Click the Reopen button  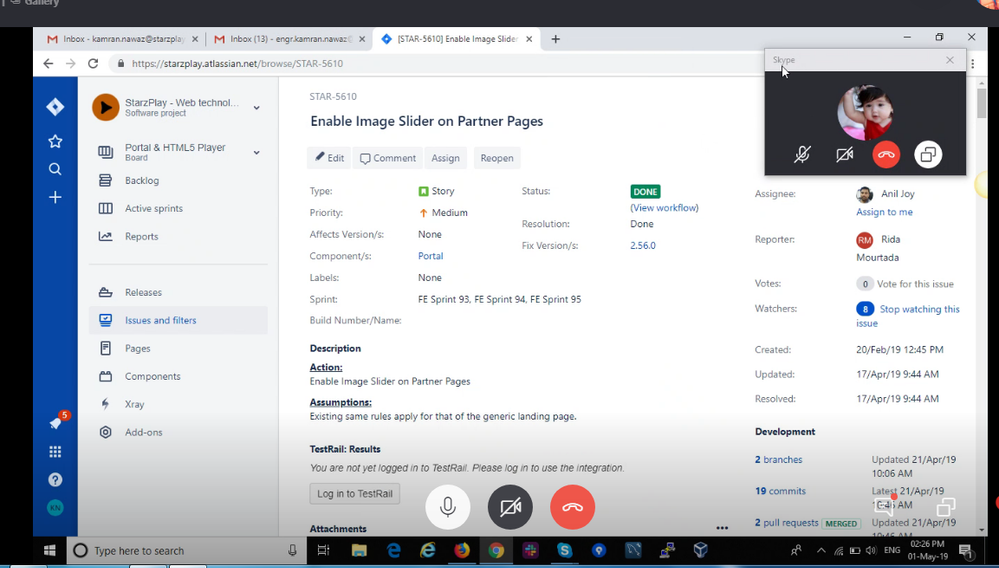point(497,158)
